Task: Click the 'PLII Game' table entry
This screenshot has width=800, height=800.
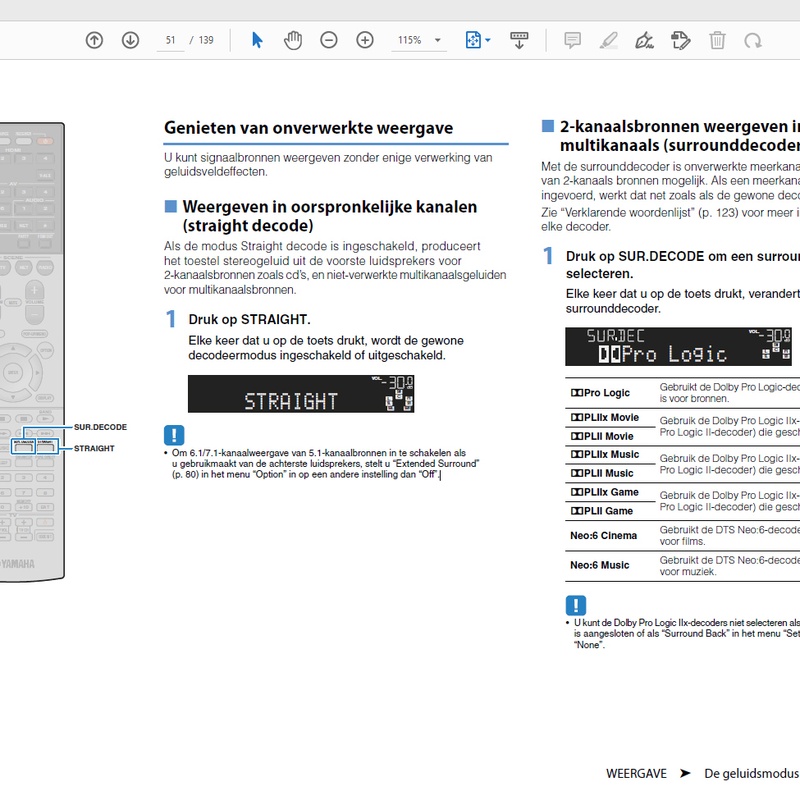Action: coord(602,511)
